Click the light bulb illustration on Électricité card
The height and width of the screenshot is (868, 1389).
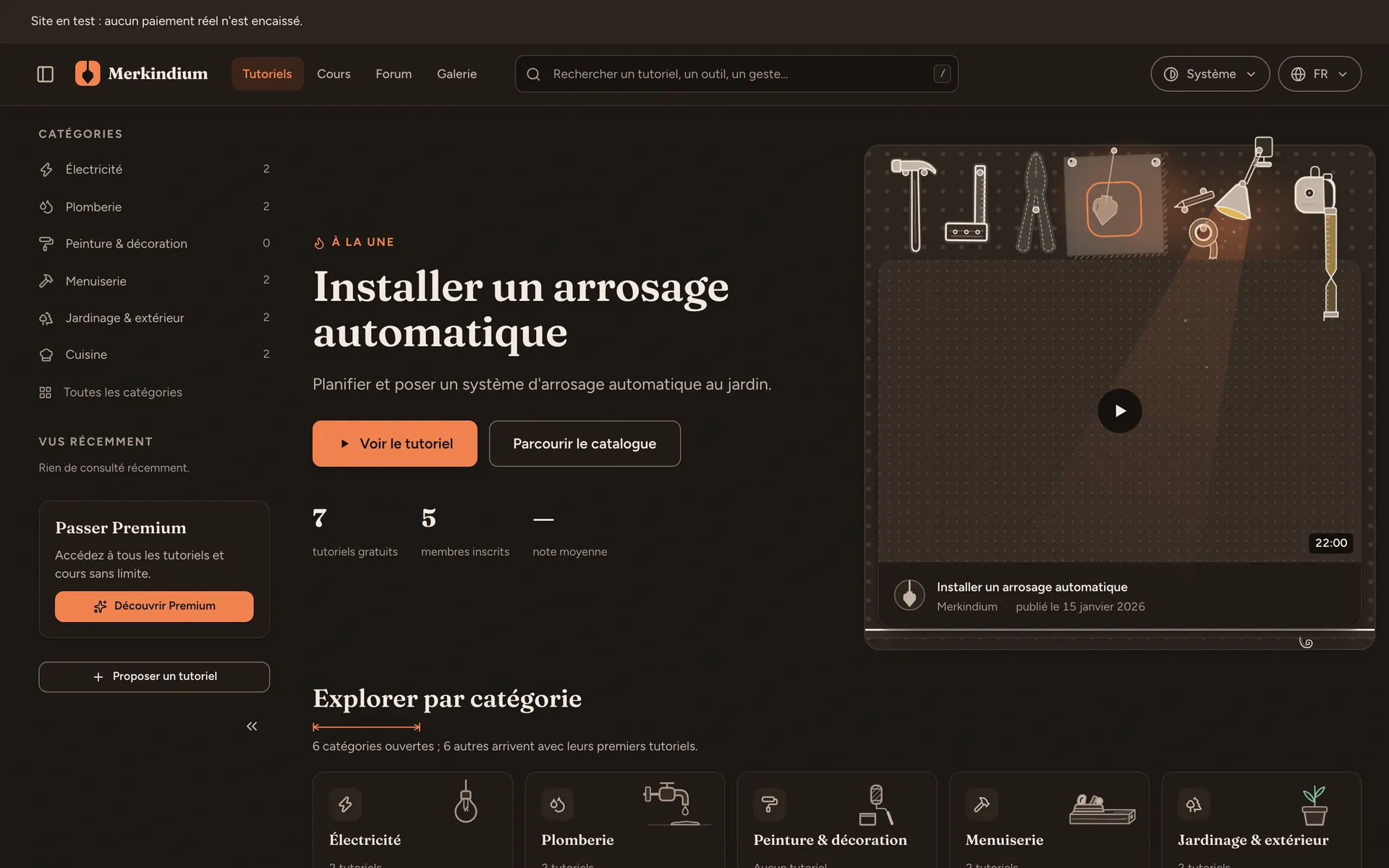(466, 801)
